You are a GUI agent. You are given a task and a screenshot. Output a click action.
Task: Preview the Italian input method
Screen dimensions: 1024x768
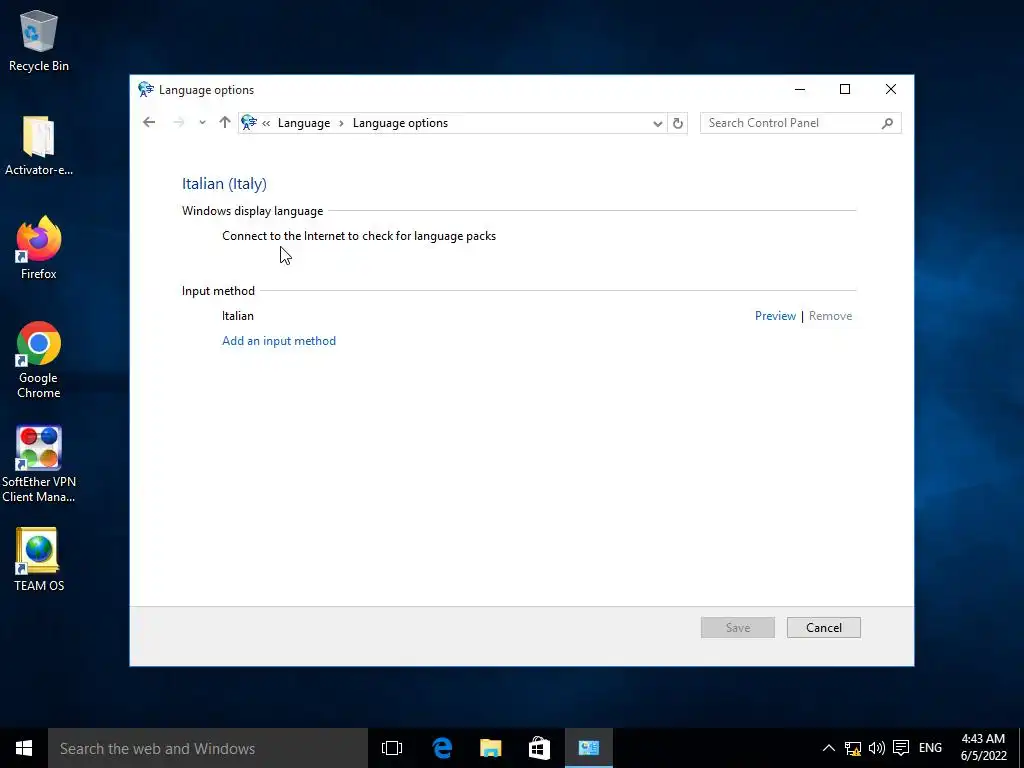coord(775,316)
